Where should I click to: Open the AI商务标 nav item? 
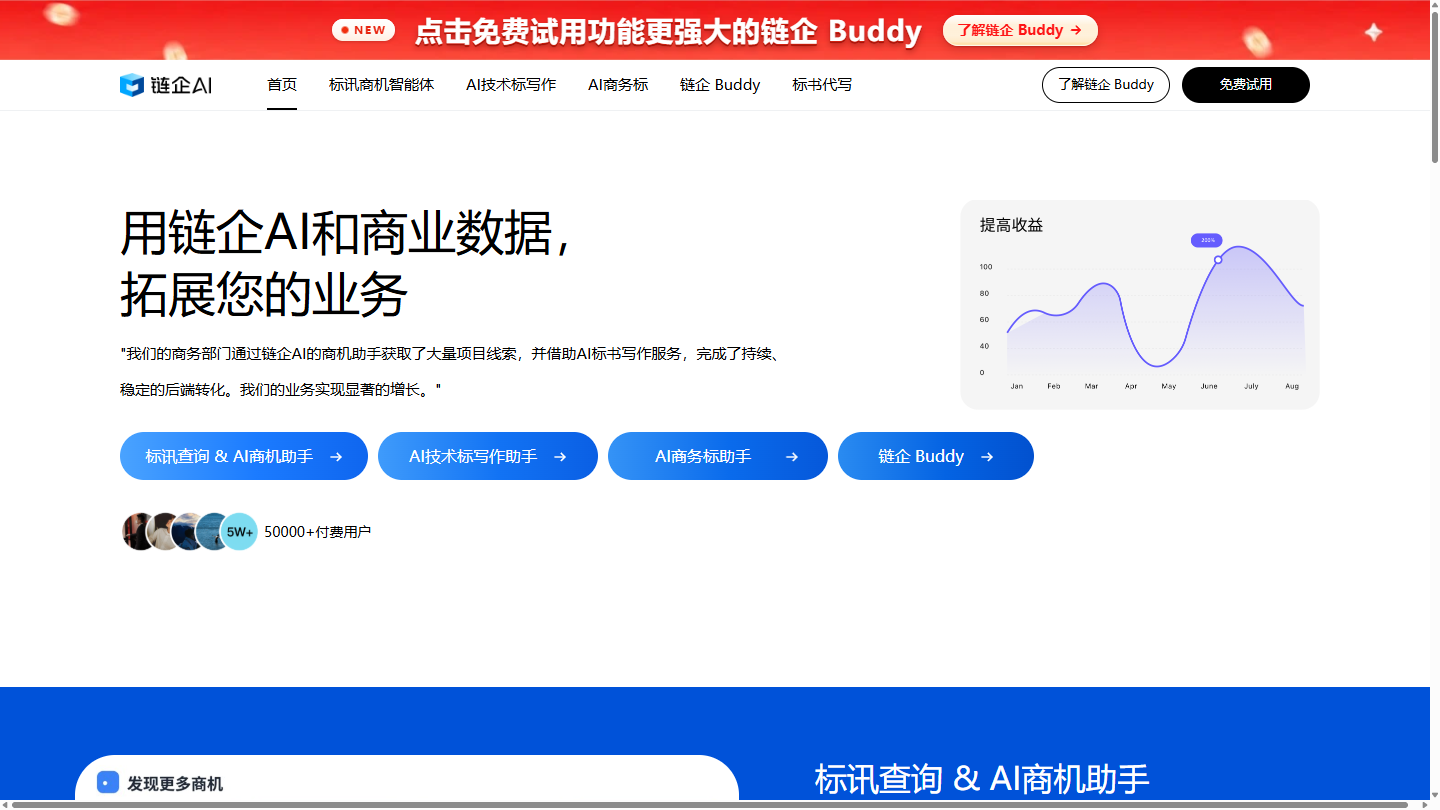pyautogui.click(x=618, y=85)
